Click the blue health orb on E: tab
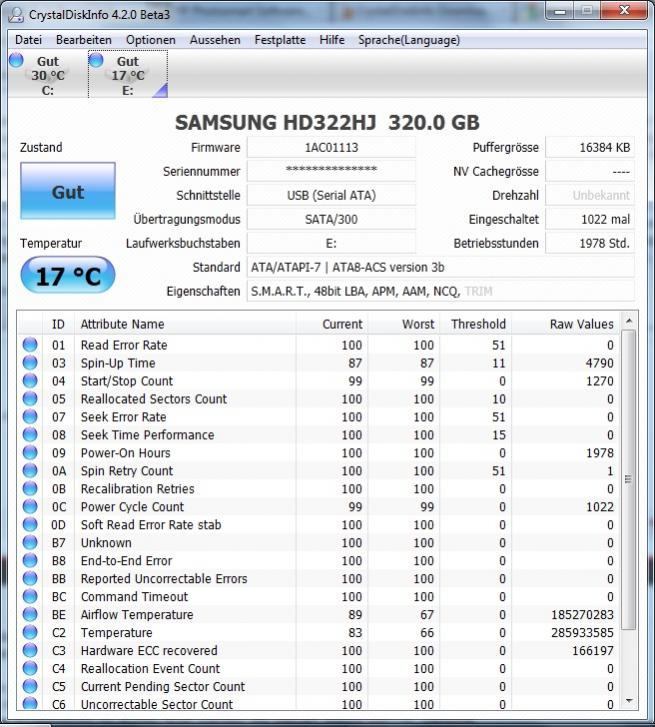Screen dimensions: 655x727 coord(96,60)
